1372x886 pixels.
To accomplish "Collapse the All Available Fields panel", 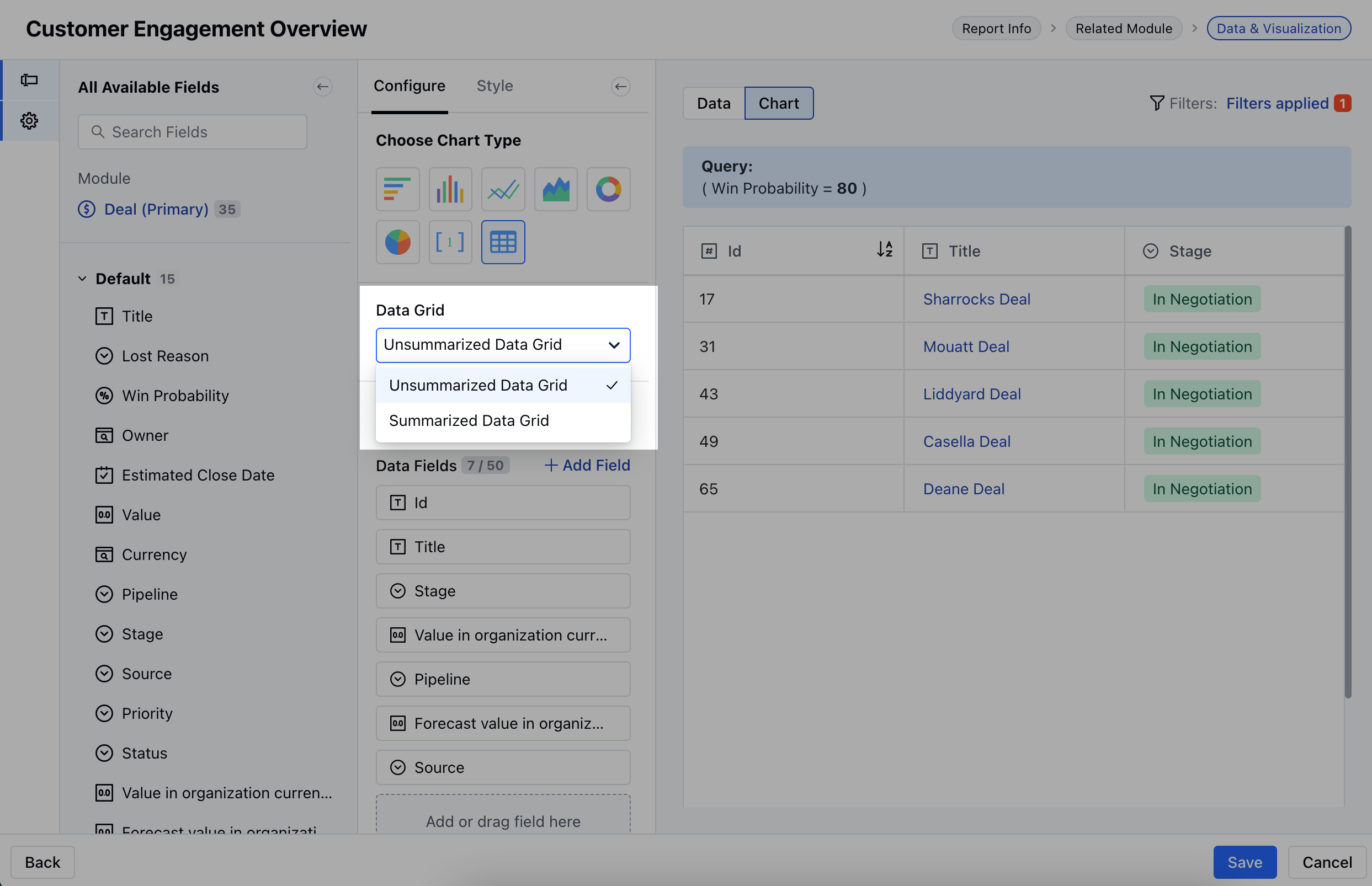I will click(x=323, y=87).
